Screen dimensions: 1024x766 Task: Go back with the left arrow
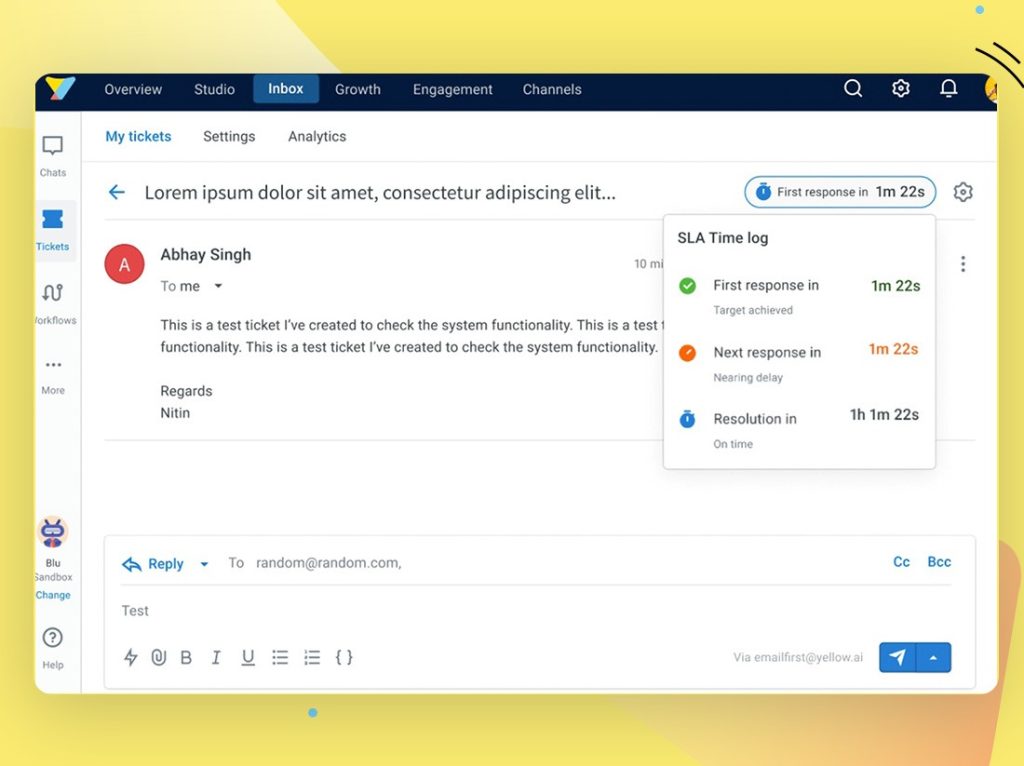coord(116,192)
